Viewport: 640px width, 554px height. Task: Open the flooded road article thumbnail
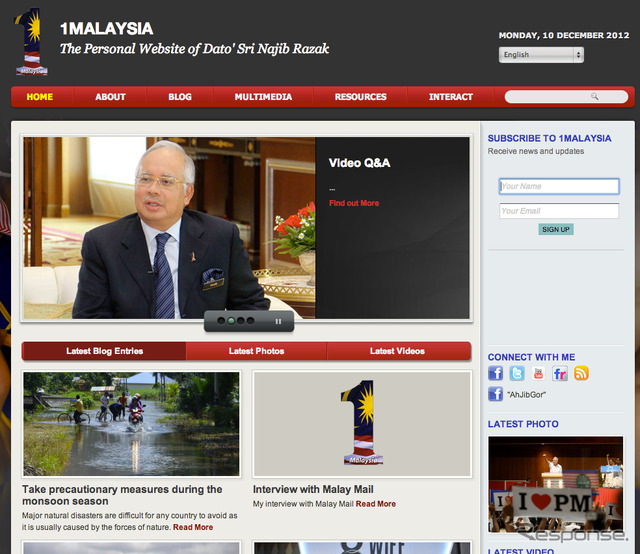tap(131, 424)
